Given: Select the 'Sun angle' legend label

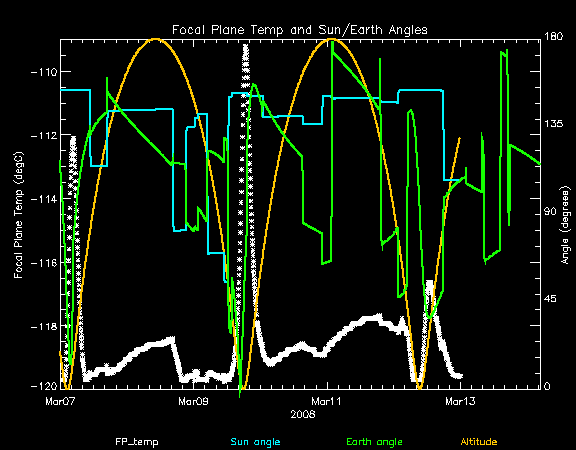Looking at the screenshot, I should coord(255,442).
